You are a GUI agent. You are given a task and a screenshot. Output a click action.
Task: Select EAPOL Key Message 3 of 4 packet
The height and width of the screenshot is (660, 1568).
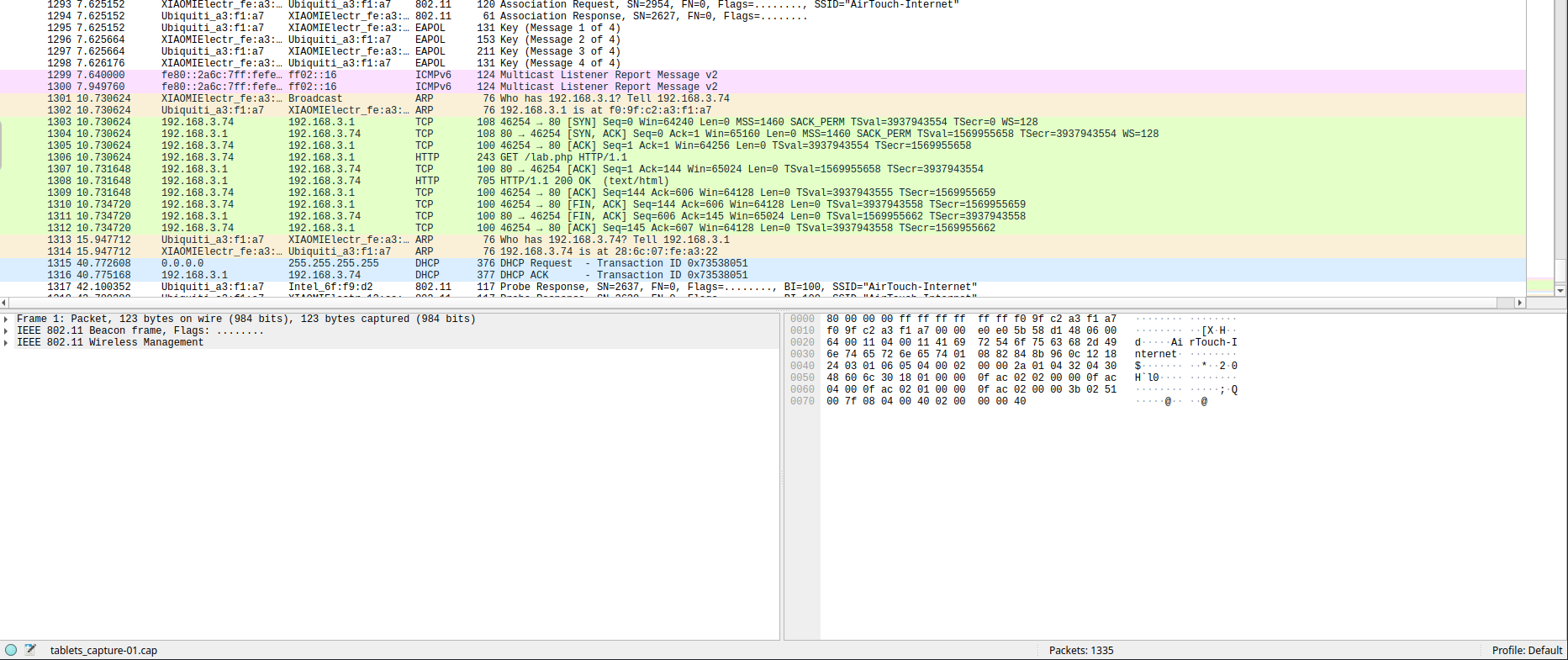[763, 51]
